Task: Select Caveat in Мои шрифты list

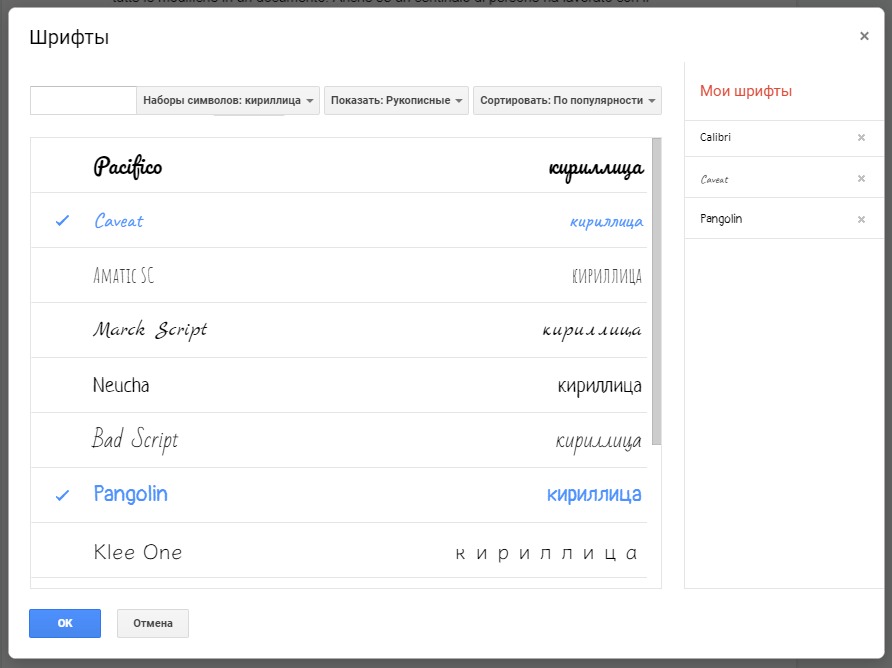Action: click(715, 179)
